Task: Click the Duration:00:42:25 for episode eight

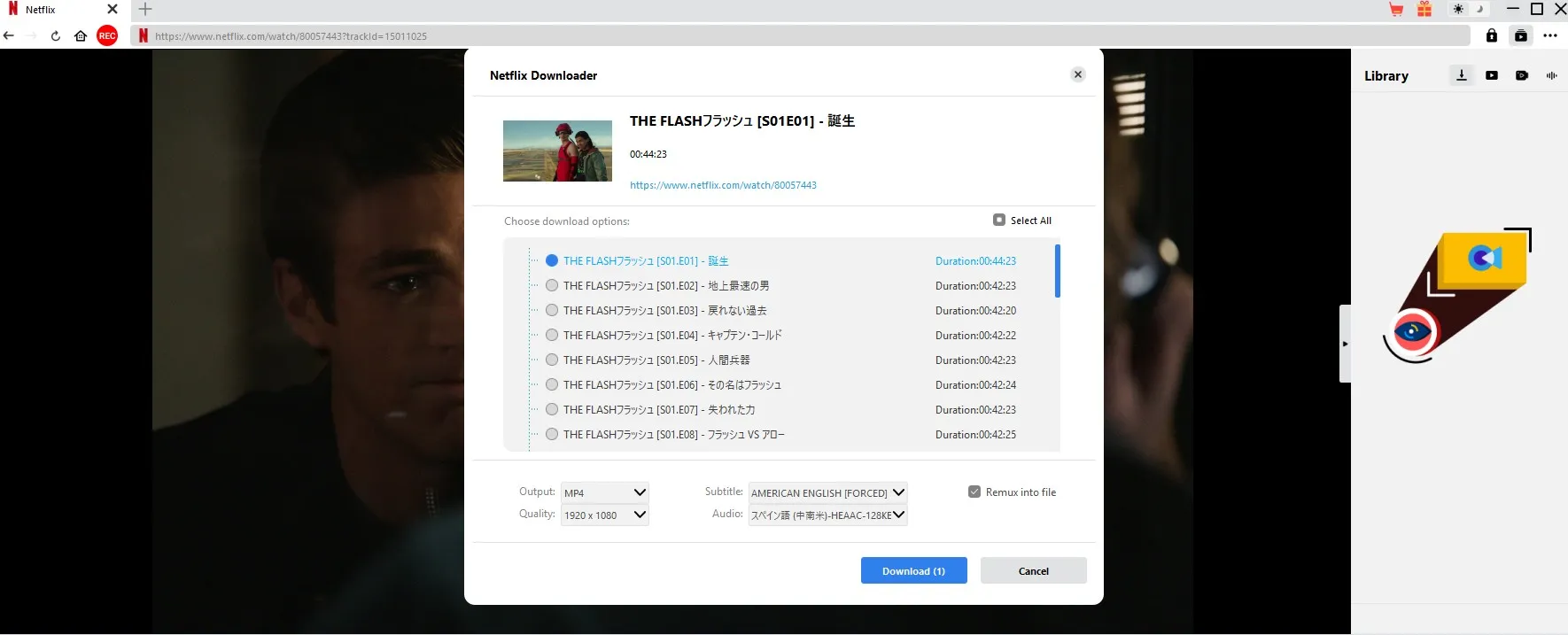Action: 975,434
